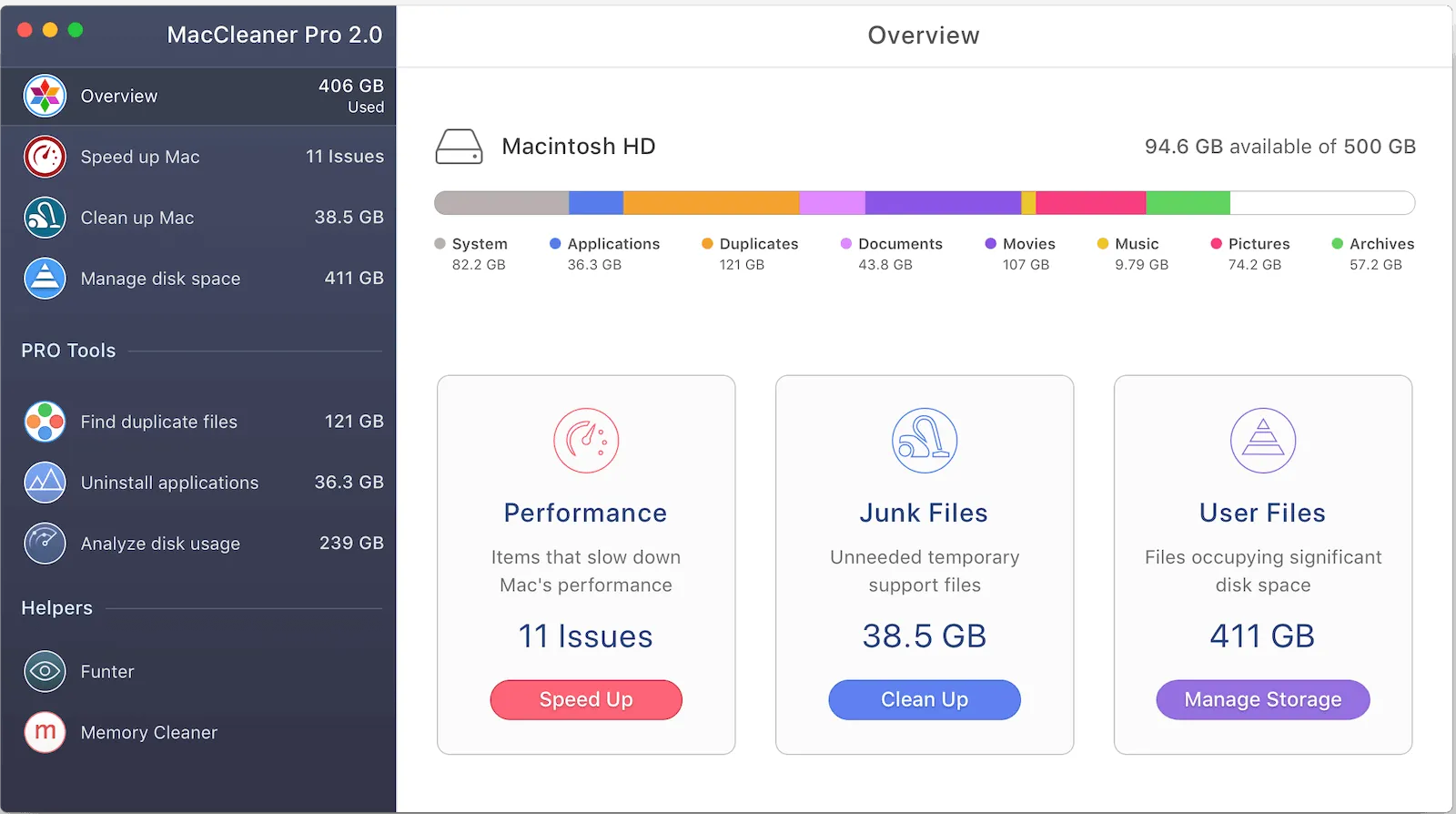Open the Memory Cleaner icon

tap(45, 732)
